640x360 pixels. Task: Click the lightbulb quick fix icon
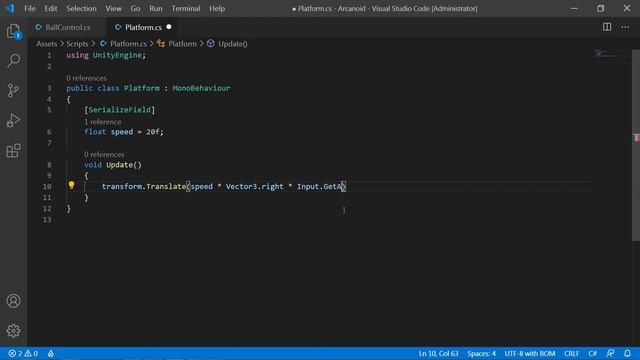point(71,186)
